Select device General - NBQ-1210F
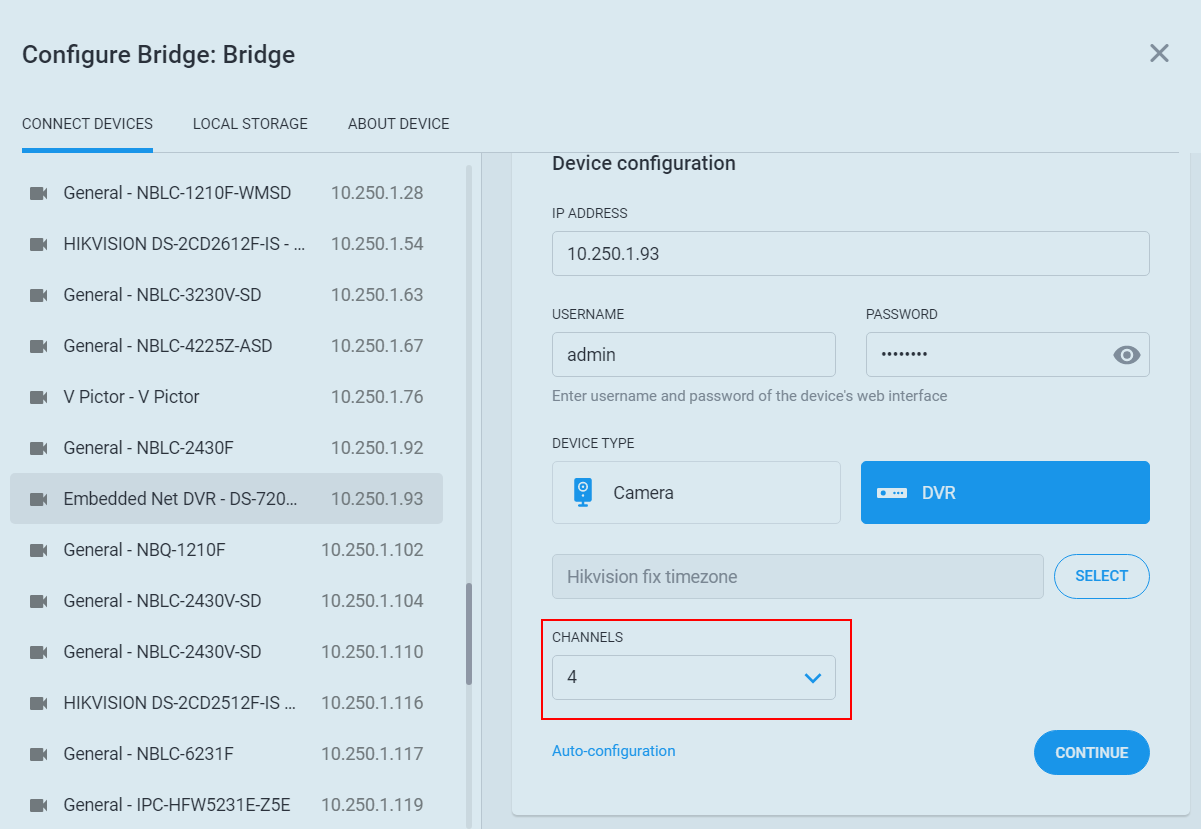The height and width of the screenshot is (829, 1201). click(226, 550)
